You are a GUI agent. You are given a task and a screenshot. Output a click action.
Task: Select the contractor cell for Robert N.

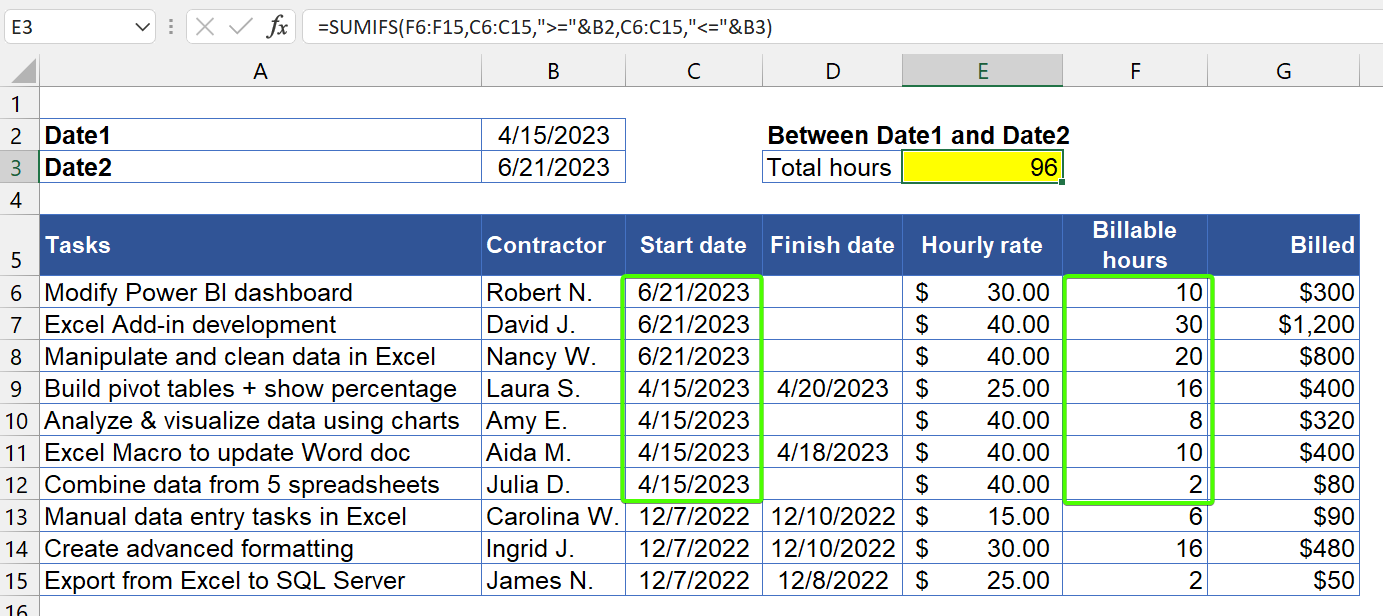click(x=553, y=292)
